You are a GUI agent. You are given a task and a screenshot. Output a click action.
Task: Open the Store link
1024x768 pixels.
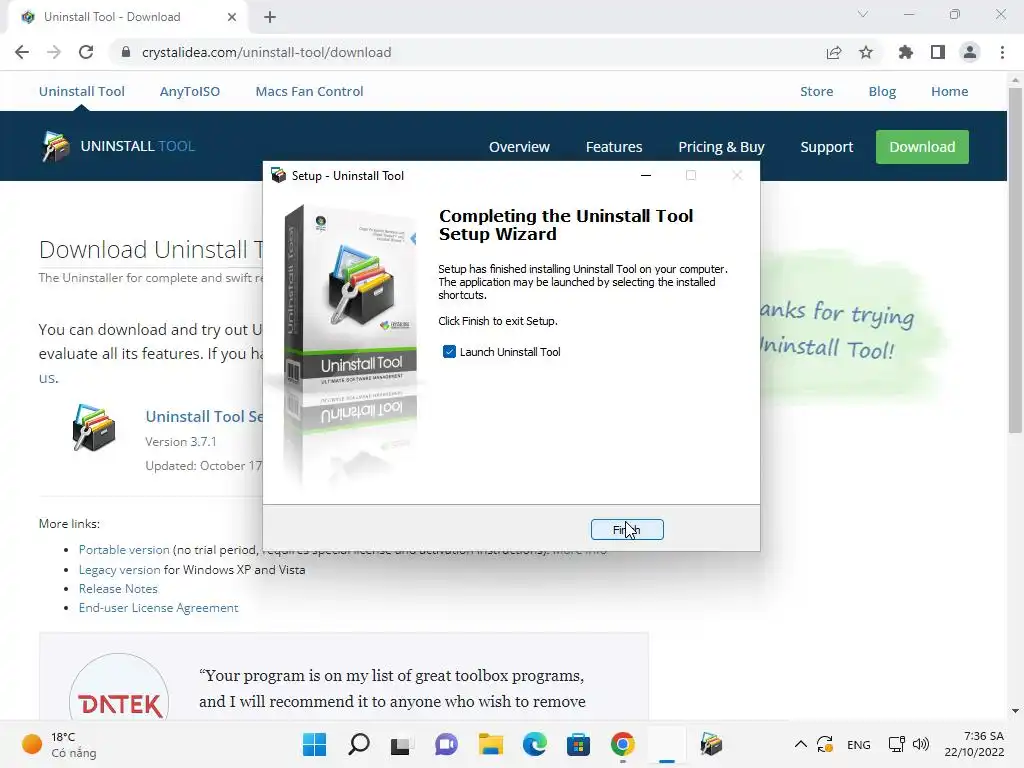[816, 91]
